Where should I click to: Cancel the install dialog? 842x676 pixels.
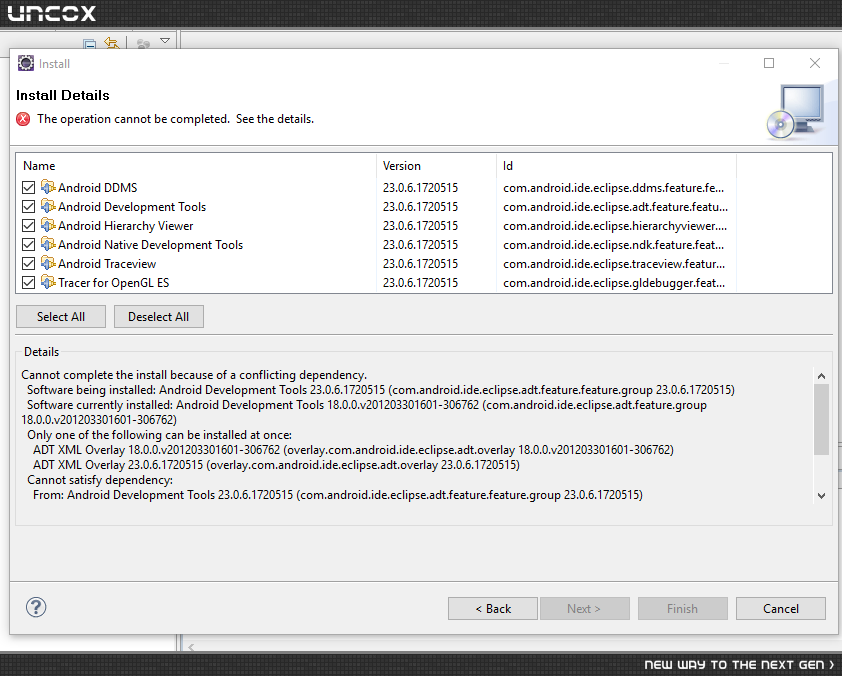pyautogui.click(x=781, y=608)
